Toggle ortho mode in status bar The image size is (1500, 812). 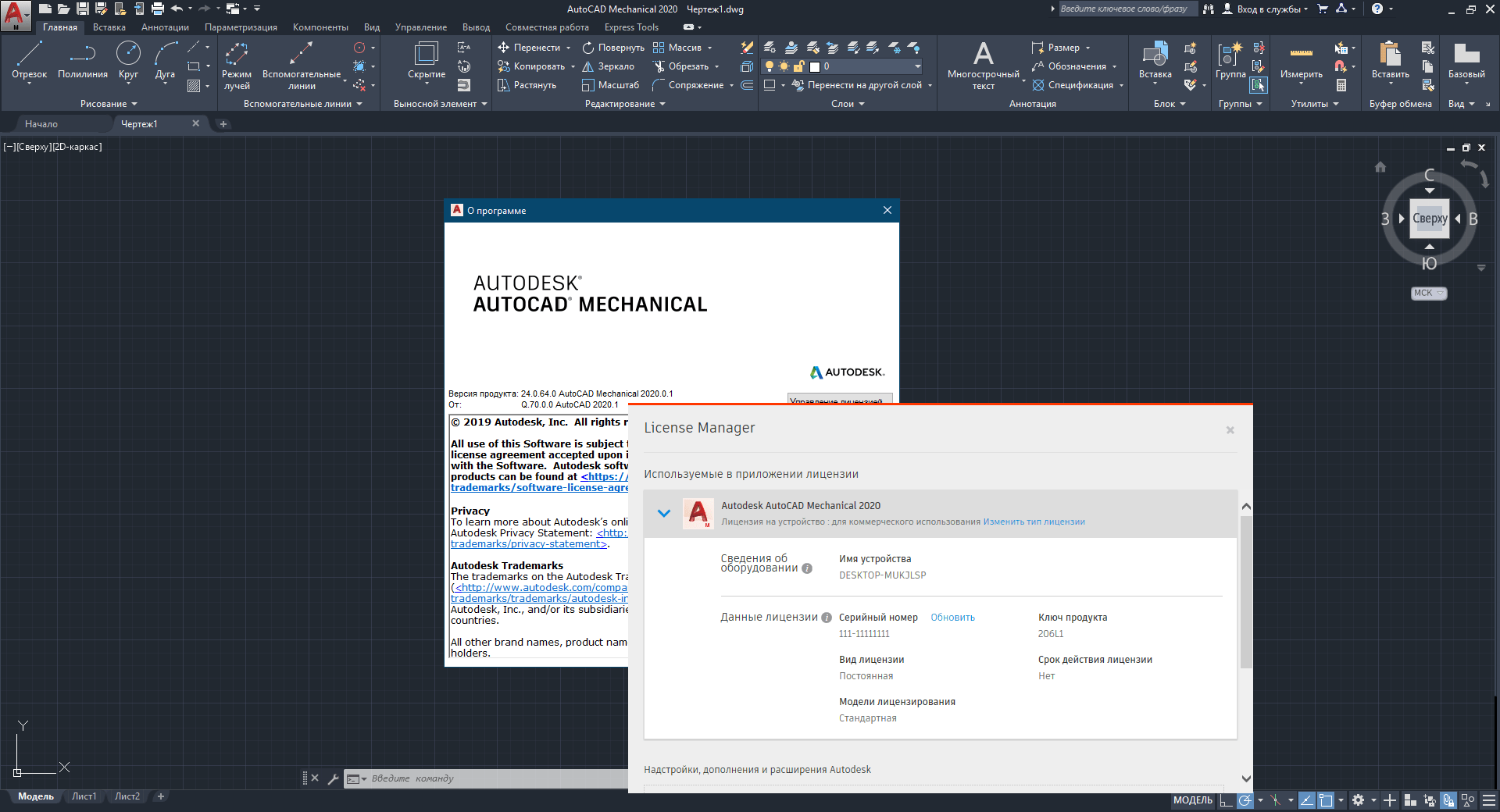click(x=1226, y=800)
